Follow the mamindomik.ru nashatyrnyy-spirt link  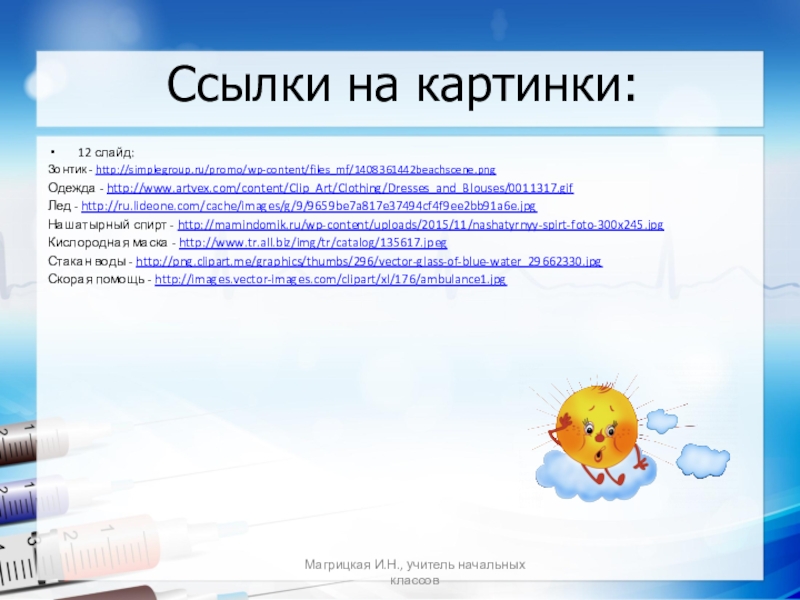click(x=420, y=226)
